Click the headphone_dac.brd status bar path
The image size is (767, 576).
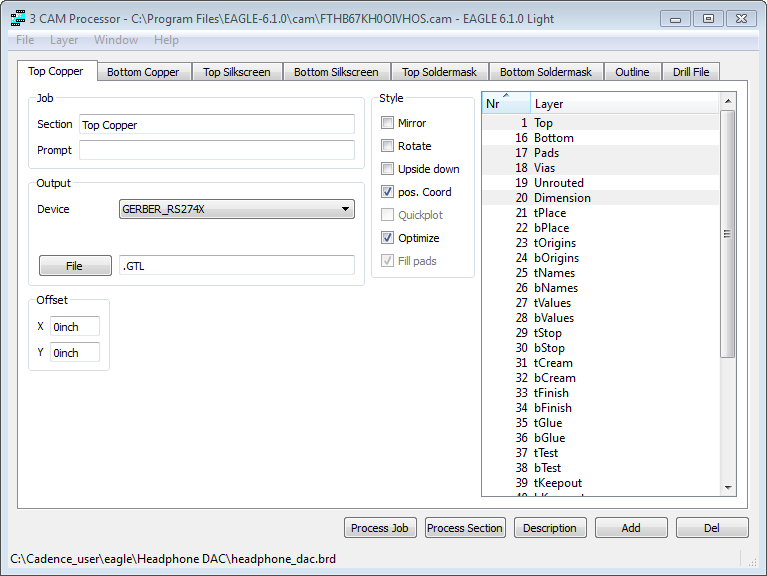(x=173, y=559)
